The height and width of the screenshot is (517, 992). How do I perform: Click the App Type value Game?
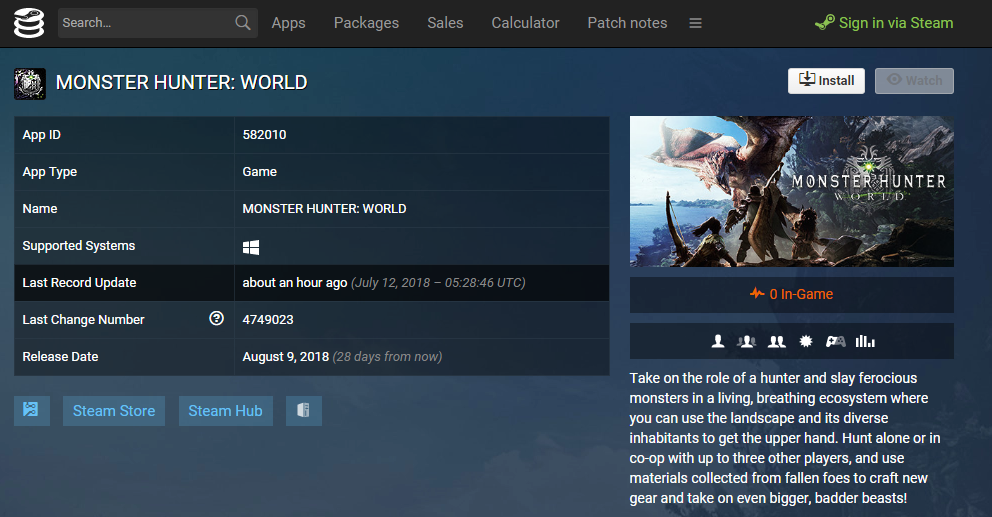pos(259,171)
